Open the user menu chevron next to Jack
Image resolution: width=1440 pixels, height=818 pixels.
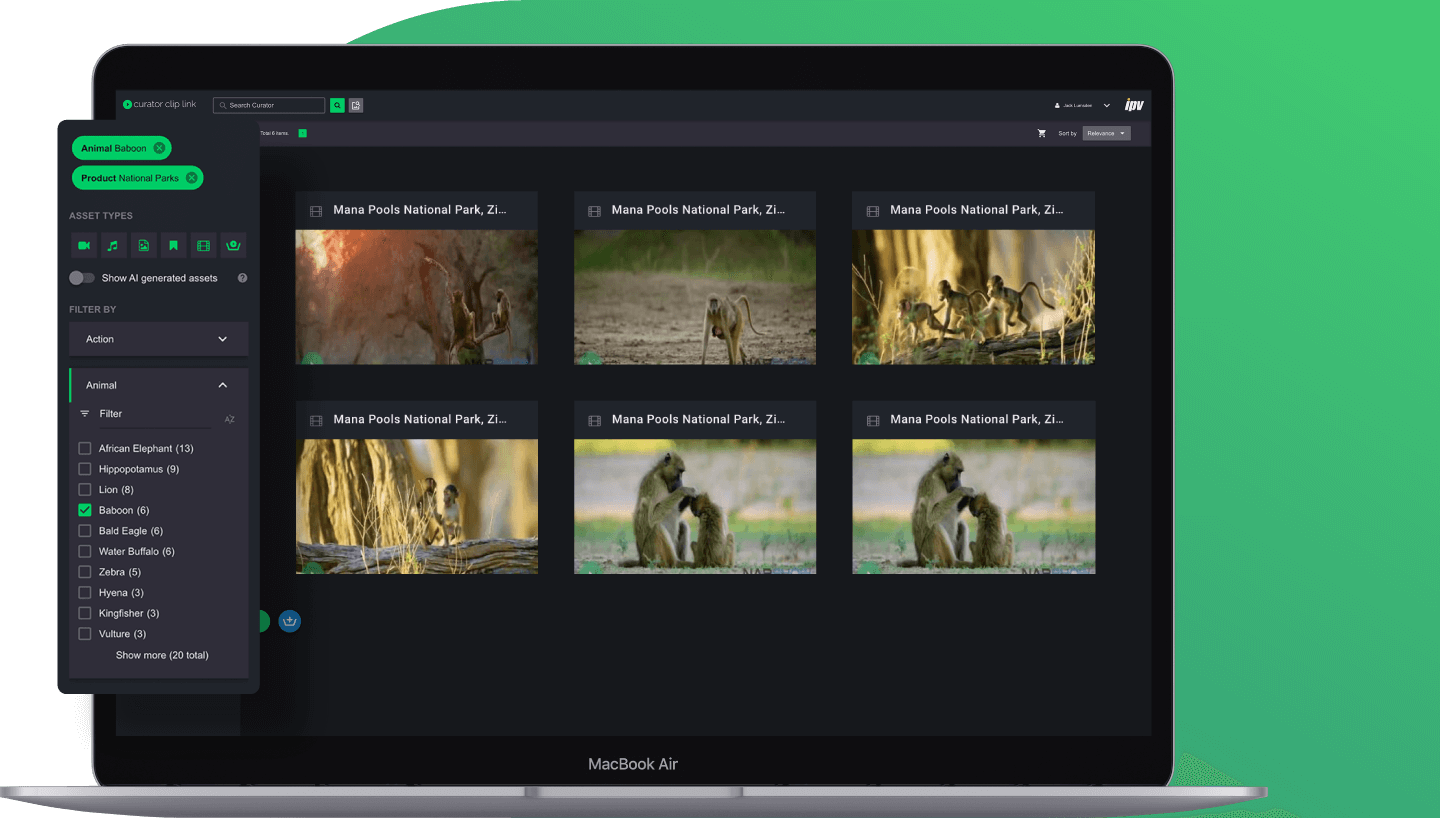1107,105
